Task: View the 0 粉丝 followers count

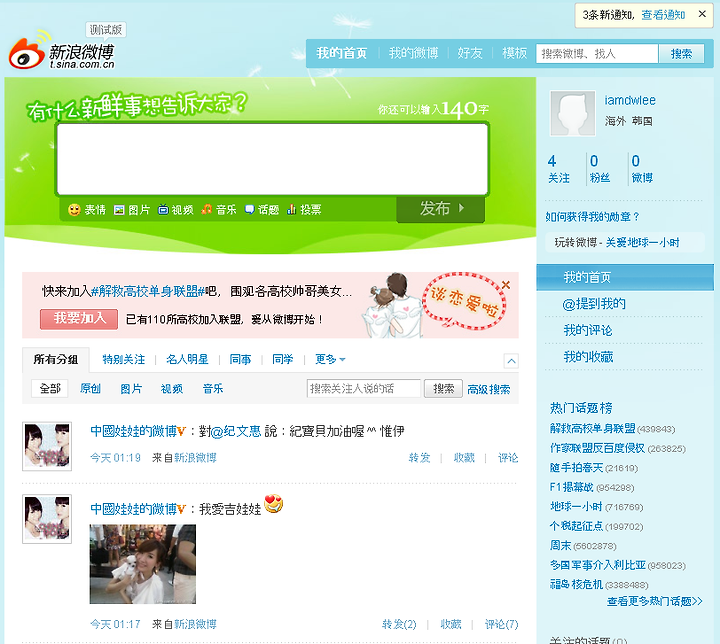Action: point(600,169)
